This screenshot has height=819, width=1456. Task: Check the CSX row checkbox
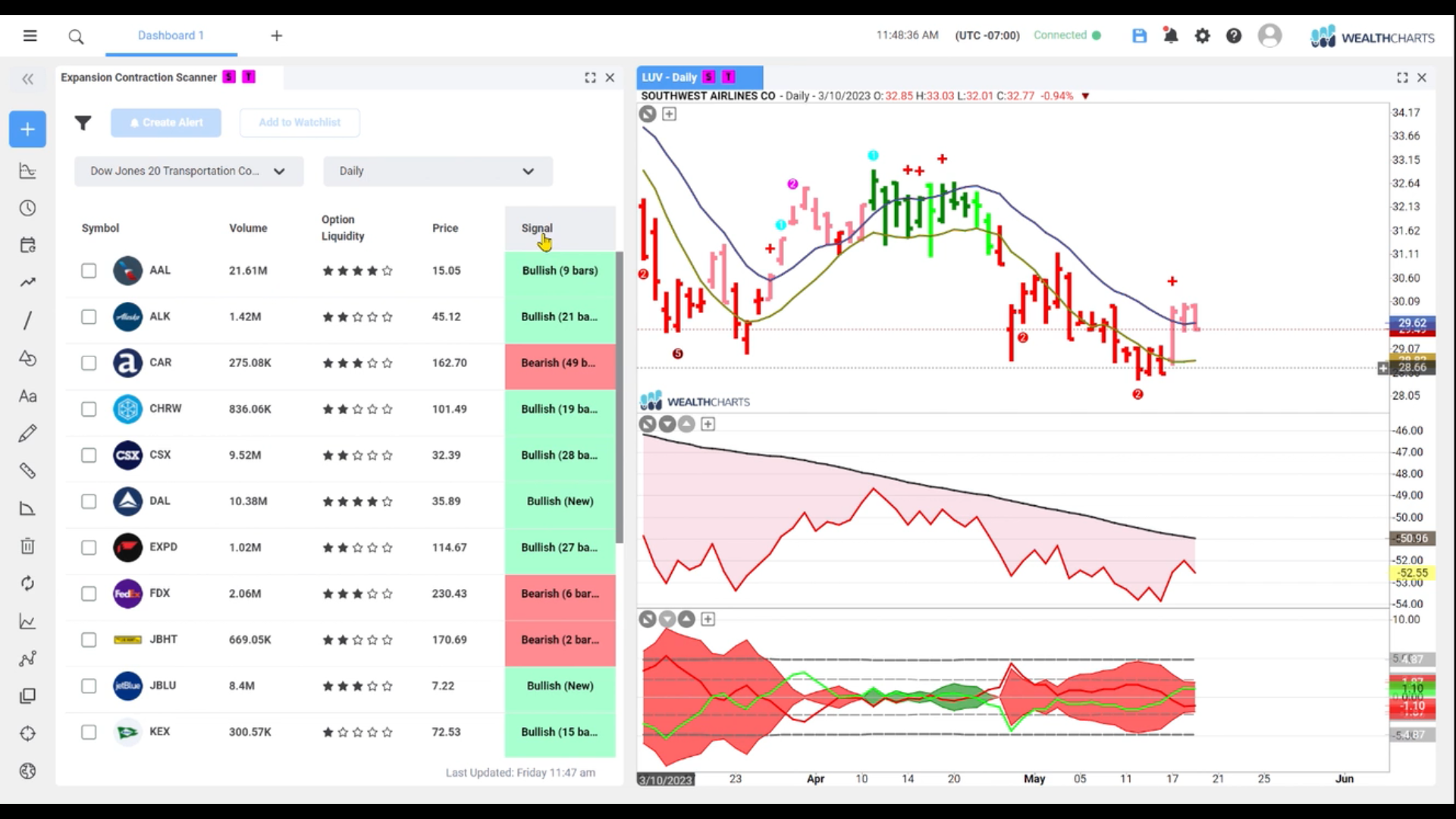[x=89, y=455]
